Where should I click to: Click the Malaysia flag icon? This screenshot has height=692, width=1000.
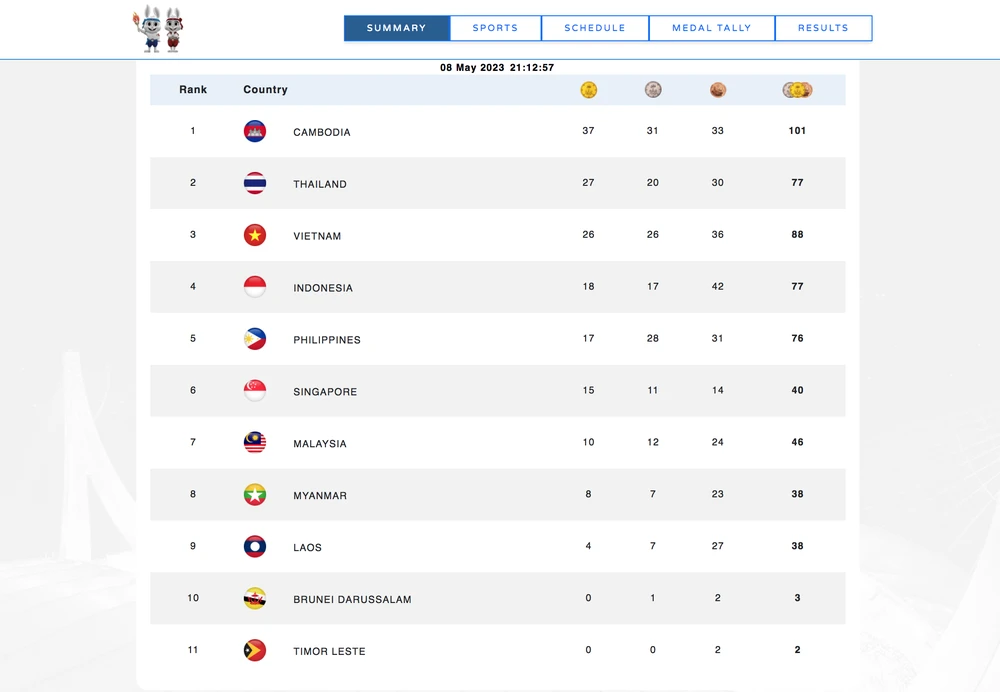tap(255, 443)
